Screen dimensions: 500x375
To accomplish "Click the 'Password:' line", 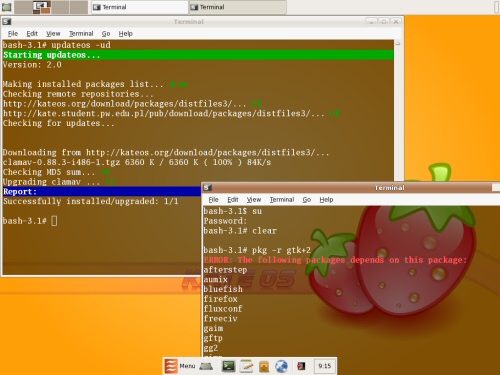I will [x=225, y=221].
